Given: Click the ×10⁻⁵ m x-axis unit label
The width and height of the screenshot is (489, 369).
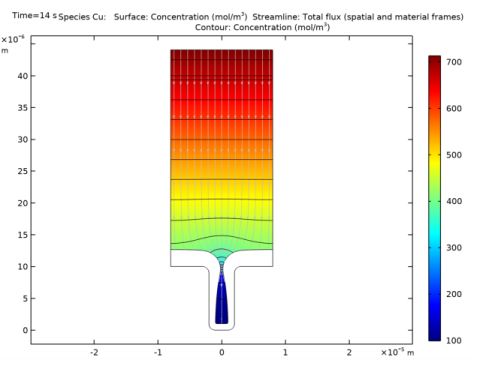Looking at the screenshot, I should [x=397, y=352].
